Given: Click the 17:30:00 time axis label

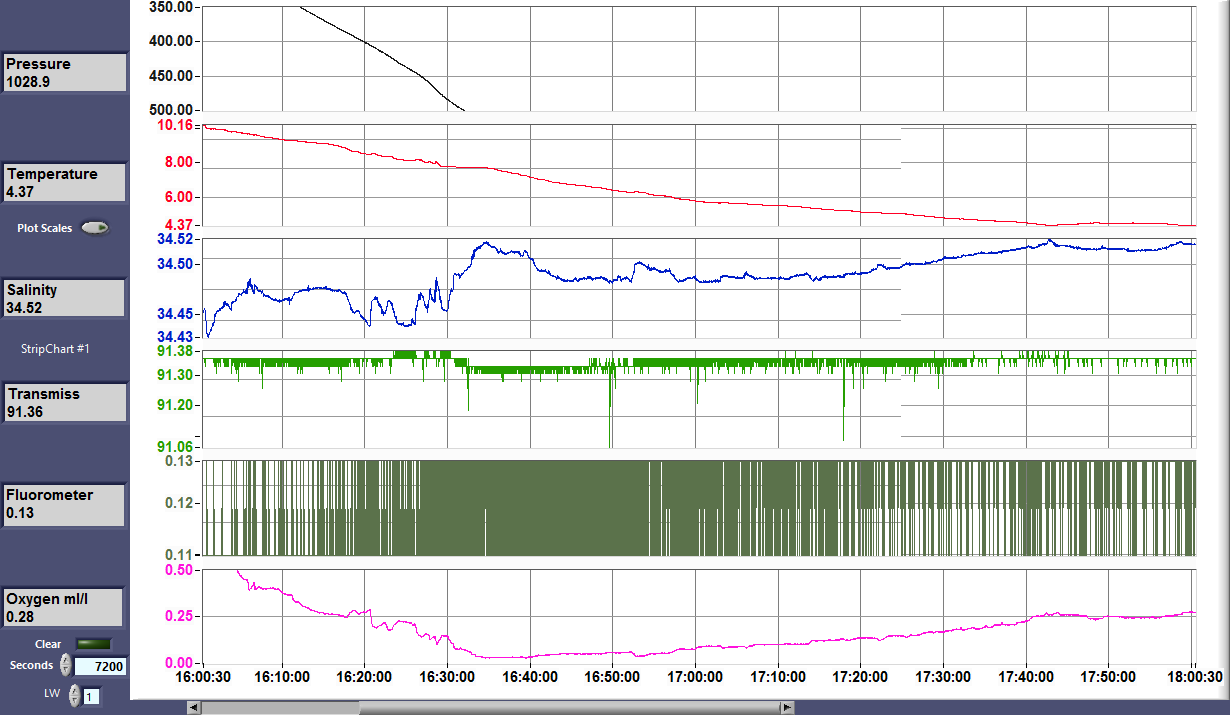Looking at the screenshot, I should (943, 677).
